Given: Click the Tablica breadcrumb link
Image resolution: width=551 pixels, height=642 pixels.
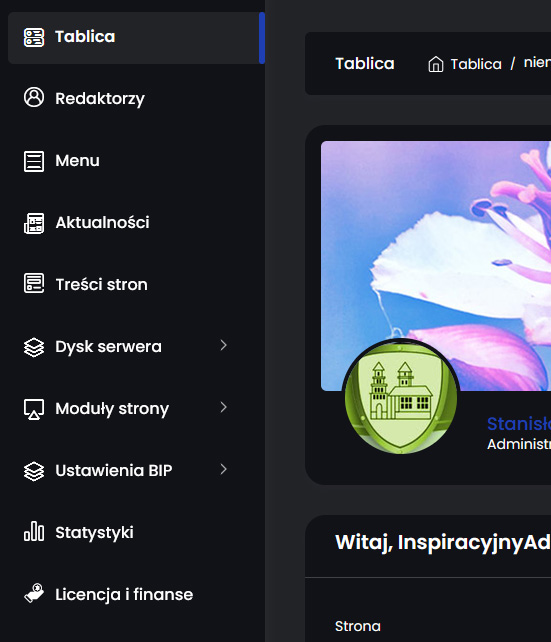Looking at the screenshot, I should pyautogui.click(x=476, y=64).
